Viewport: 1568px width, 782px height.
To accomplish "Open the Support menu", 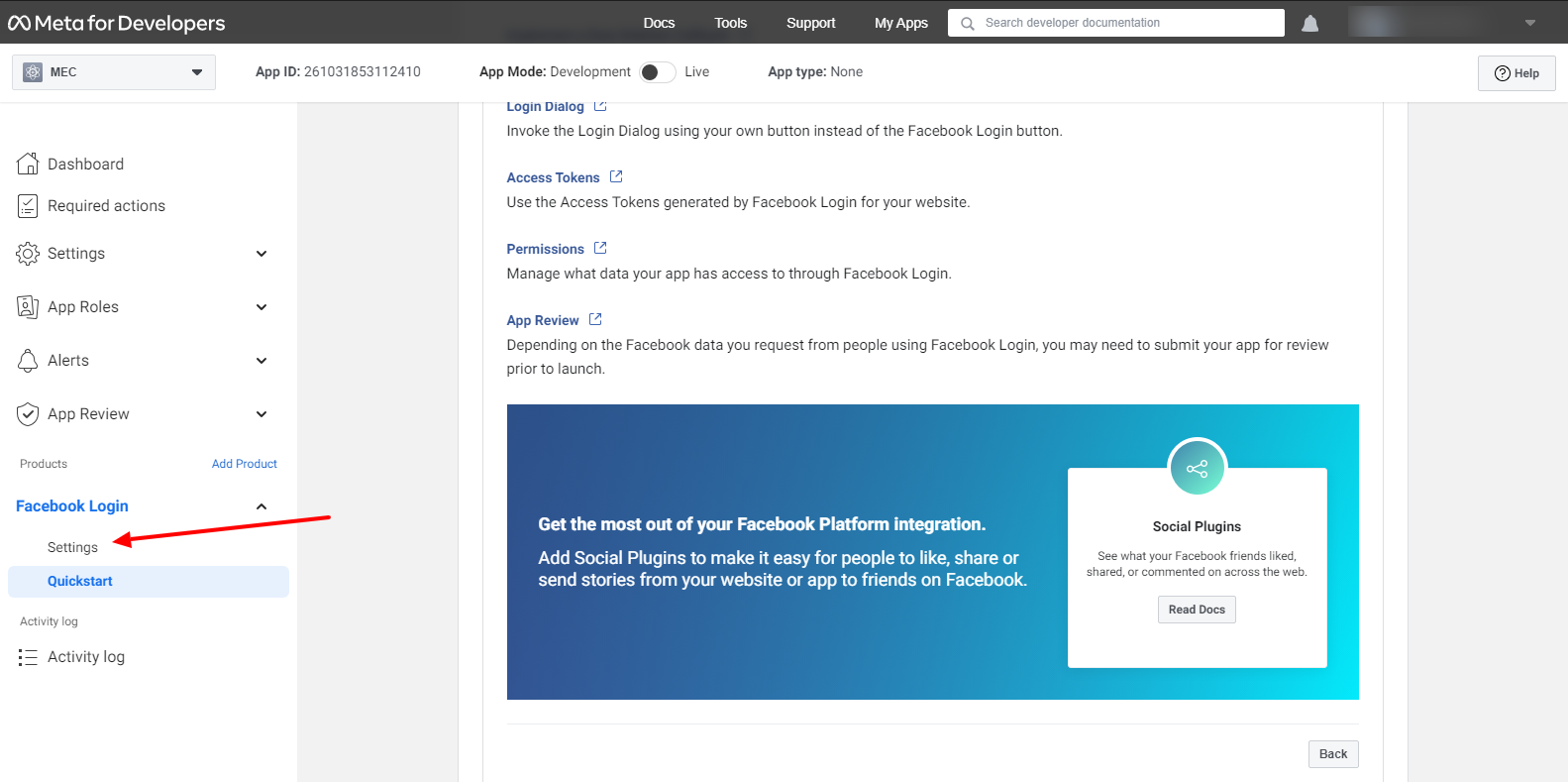I will [x=811, y=23].
